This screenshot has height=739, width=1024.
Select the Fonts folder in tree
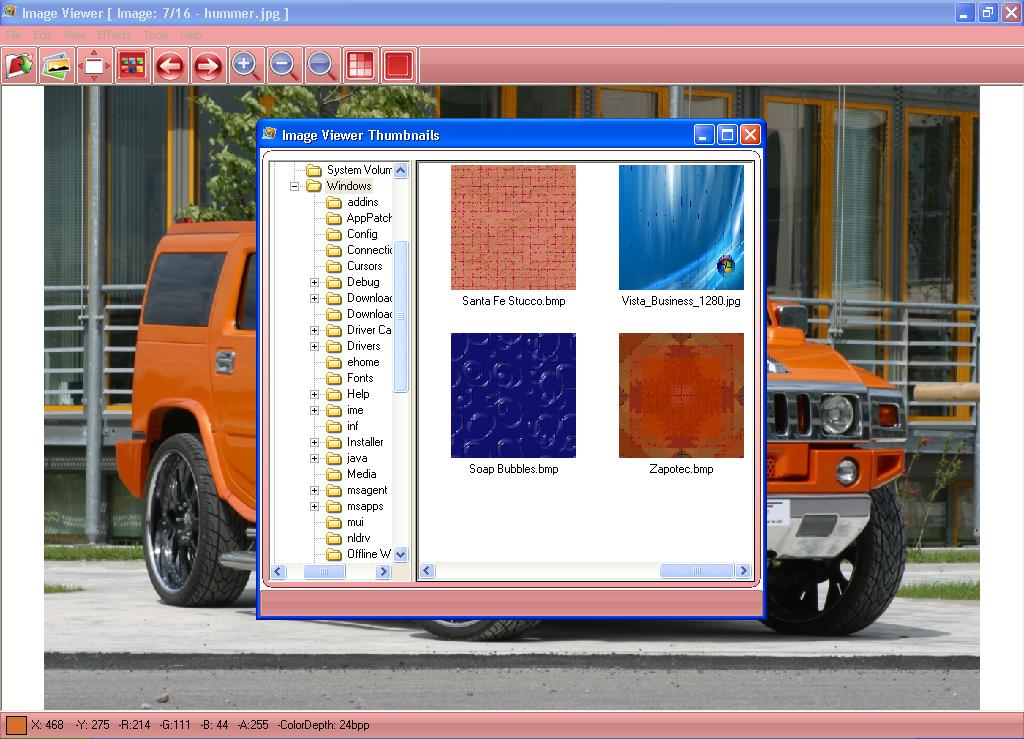click(360, 378)
